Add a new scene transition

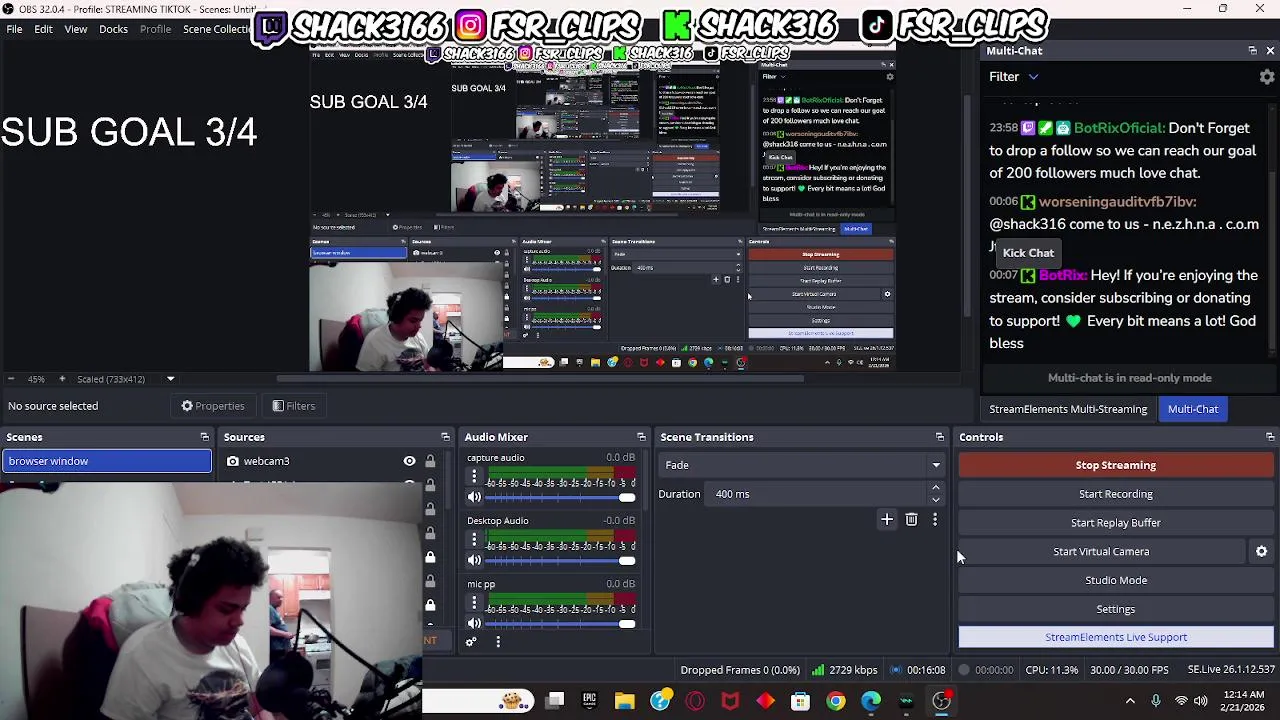(886, 520)
